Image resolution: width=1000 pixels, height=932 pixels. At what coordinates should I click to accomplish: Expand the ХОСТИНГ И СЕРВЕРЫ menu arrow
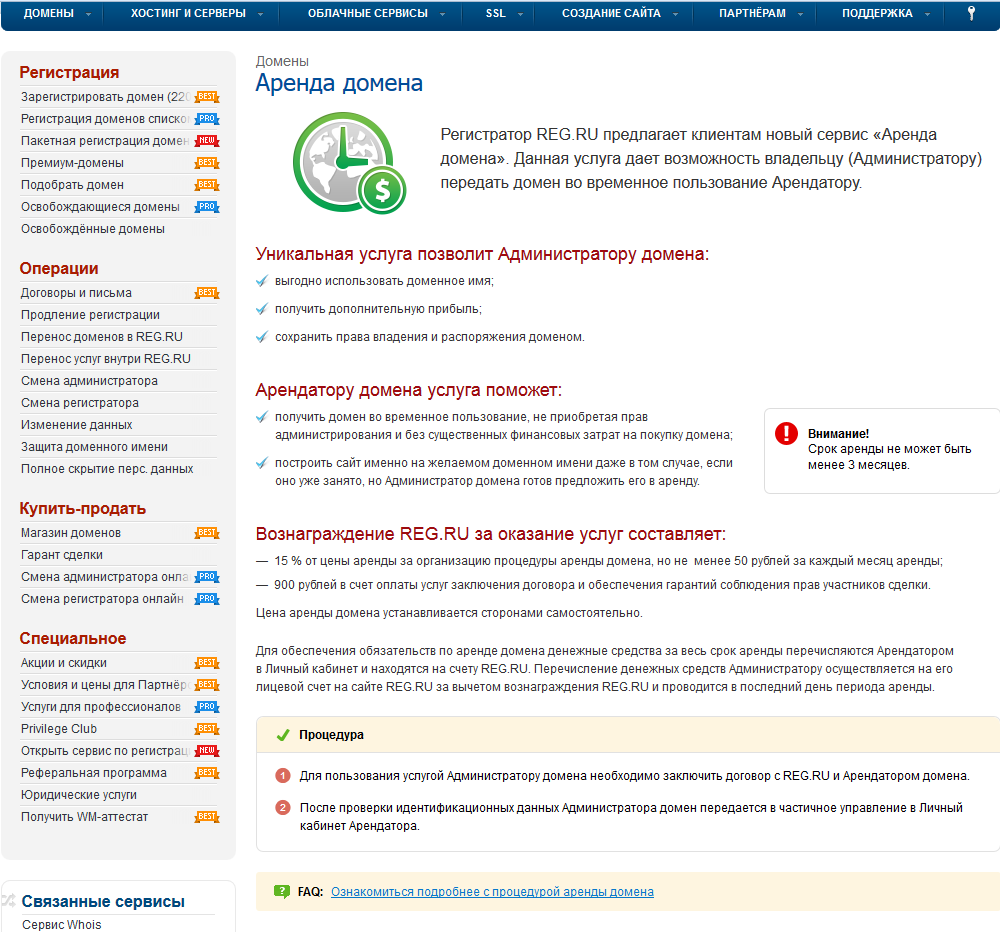(x=260, y=14)
